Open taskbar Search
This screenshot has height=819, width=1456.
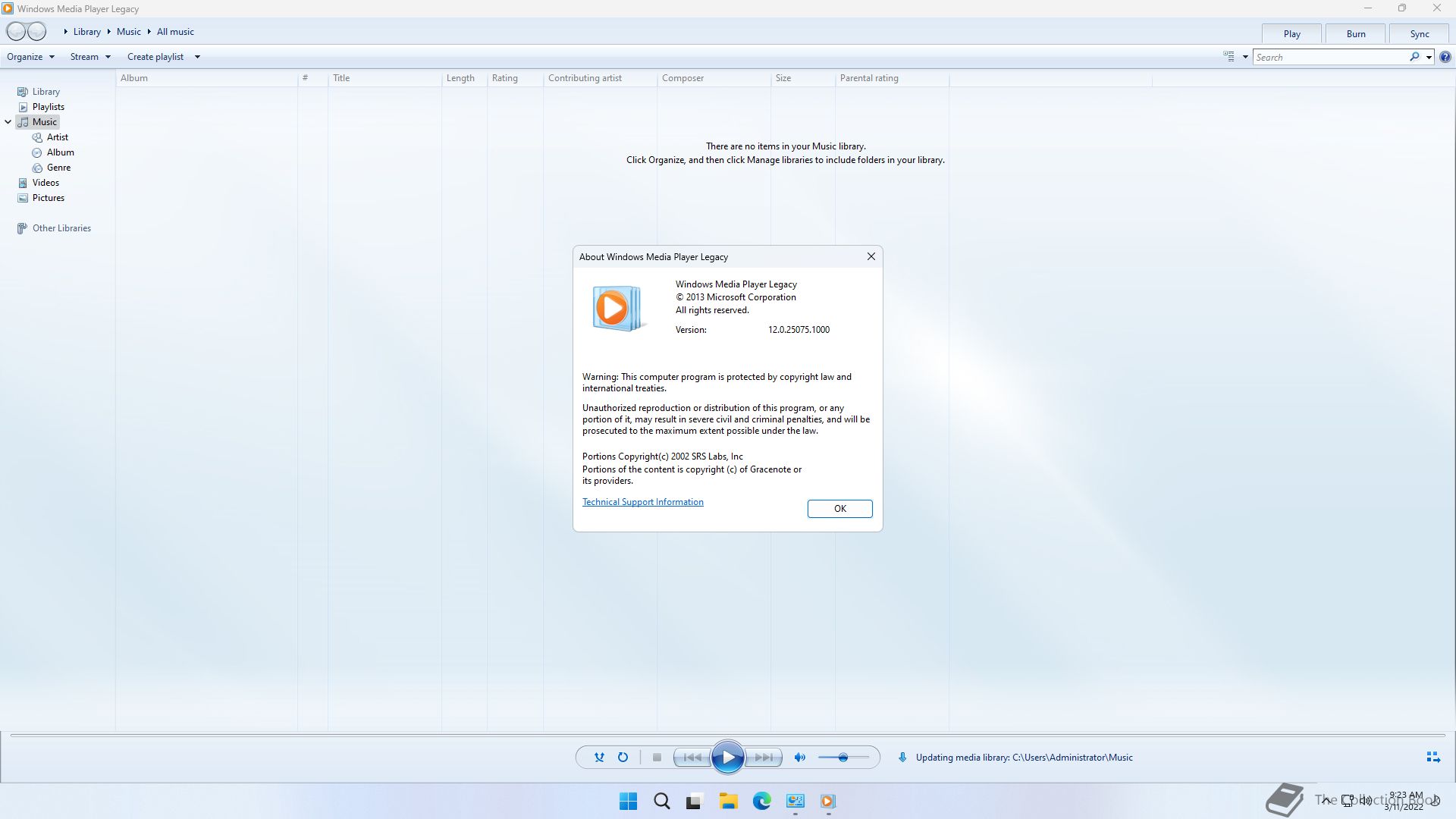661,802
